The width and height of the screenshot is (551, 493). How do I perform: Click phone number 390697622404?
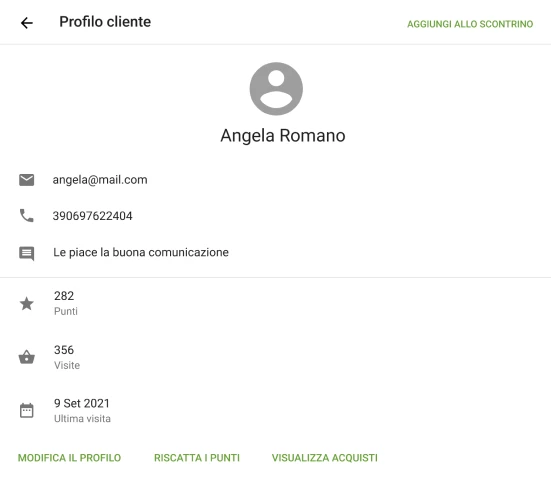(x=92, y=216)
